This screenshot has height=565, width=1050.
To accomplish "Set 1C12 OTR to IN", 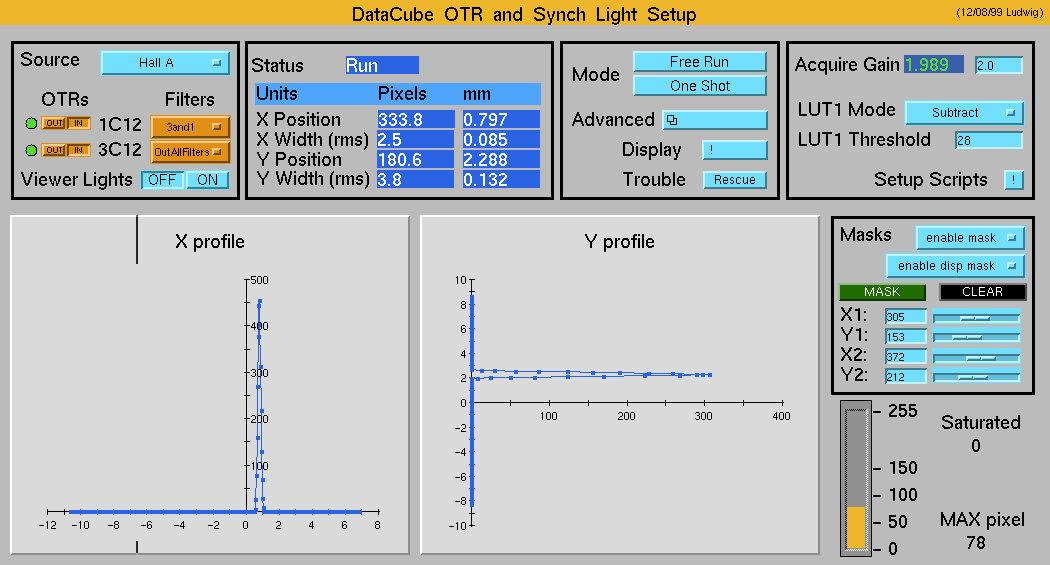I will pyautogui.click(x=78, y=125).
